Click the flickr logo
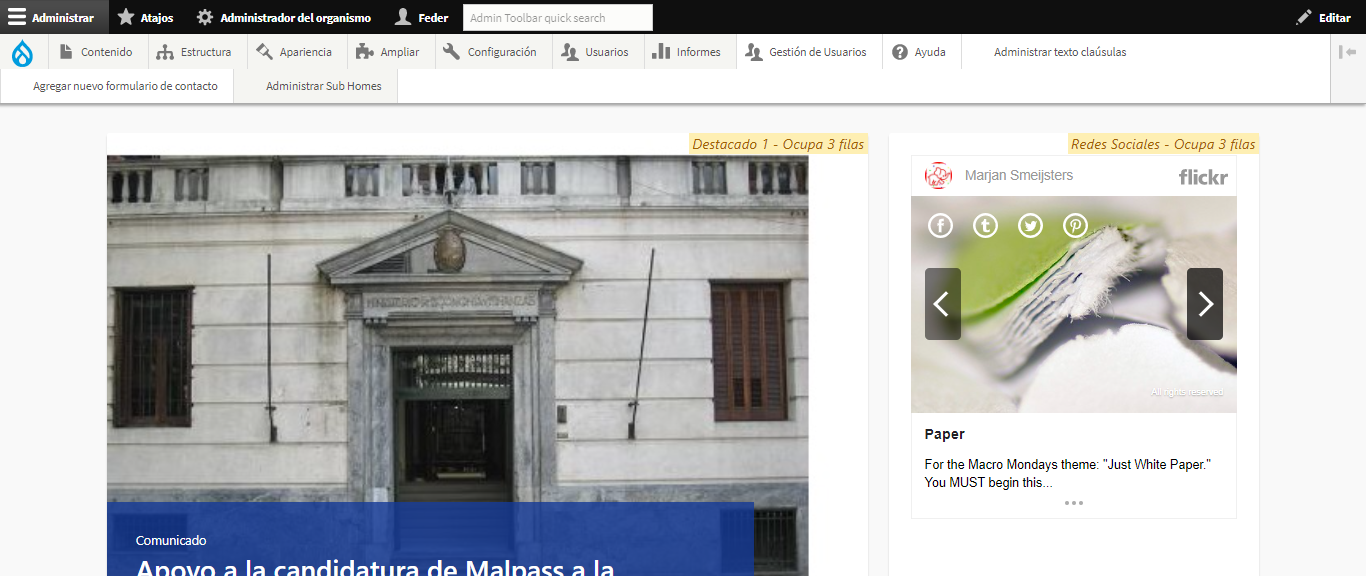 pyautogui.click(x=1202, y=177)
